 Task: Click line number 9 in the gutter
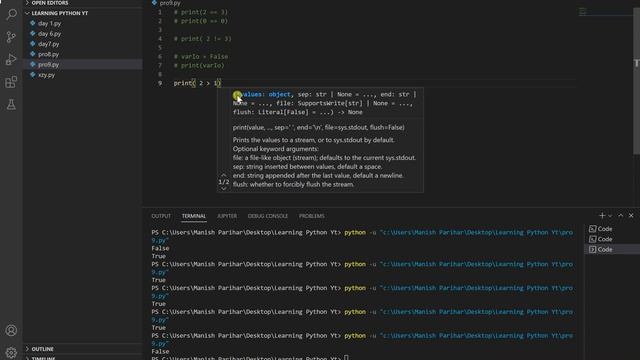[x=160, y=83]
